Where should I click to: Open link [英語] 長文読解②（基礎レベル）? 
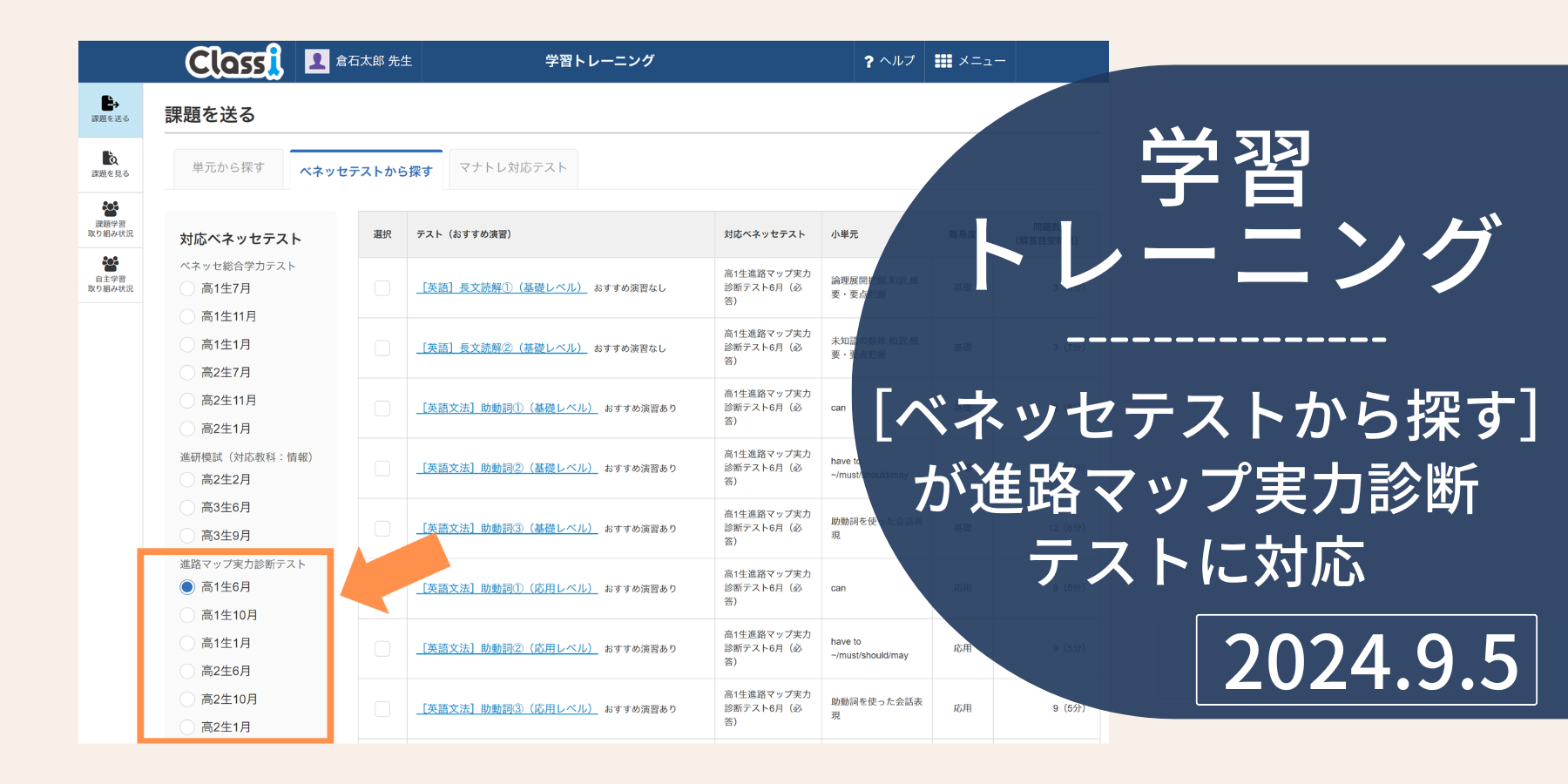pos(502,348)
